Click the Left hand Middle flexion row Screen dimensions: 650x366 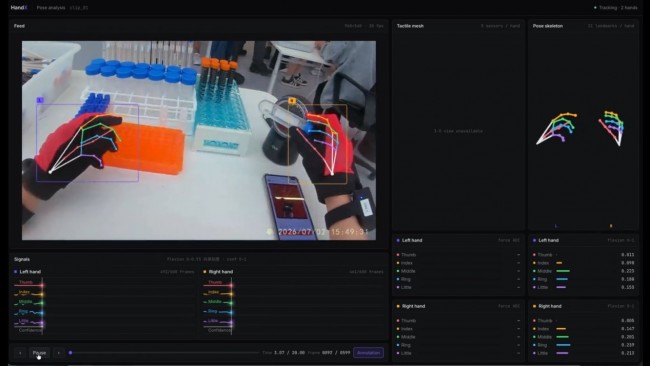[584, 271]
